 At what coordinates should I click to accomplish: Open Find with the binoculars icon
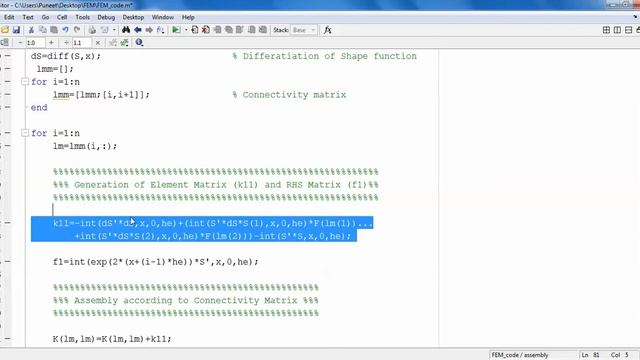[x=126, y=30]
